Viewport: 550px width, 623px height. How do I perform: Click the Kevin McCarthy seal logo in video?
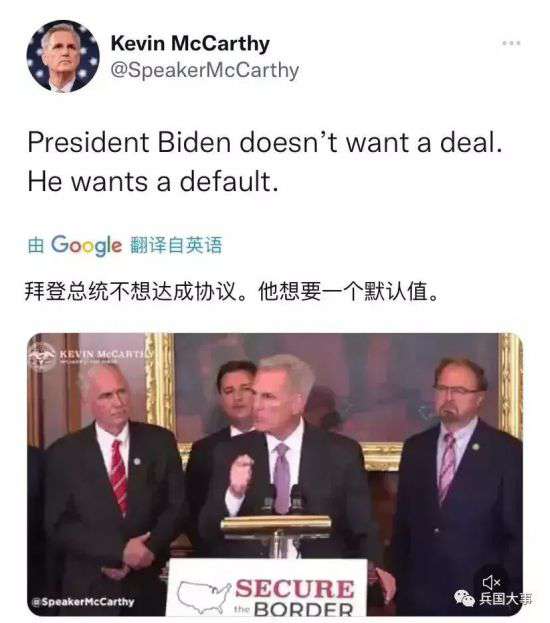click(42, 356)
